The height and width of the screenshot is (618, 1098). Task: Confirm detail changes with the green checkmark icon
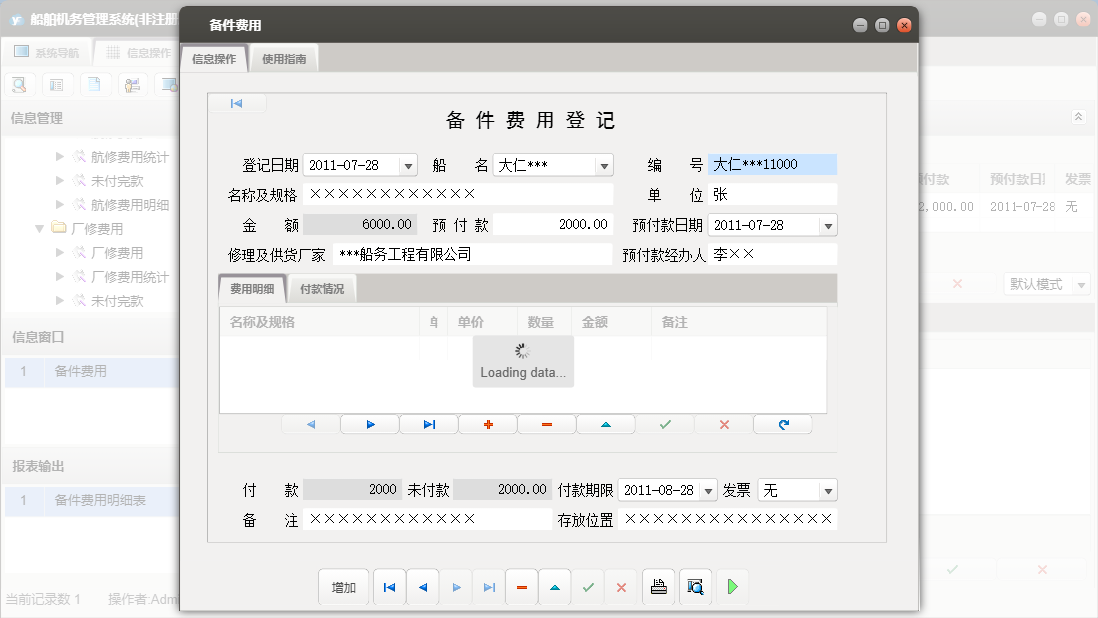point(663,424)
